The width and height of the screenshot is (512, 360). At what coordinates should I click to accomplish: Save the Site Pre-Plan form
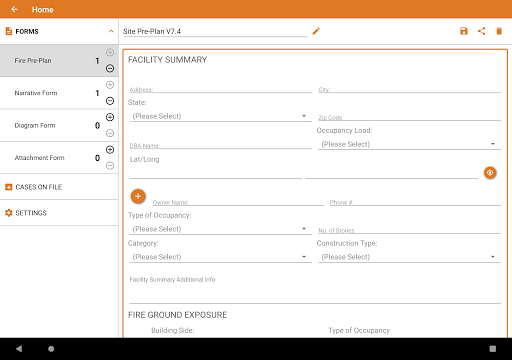point(464,31)
